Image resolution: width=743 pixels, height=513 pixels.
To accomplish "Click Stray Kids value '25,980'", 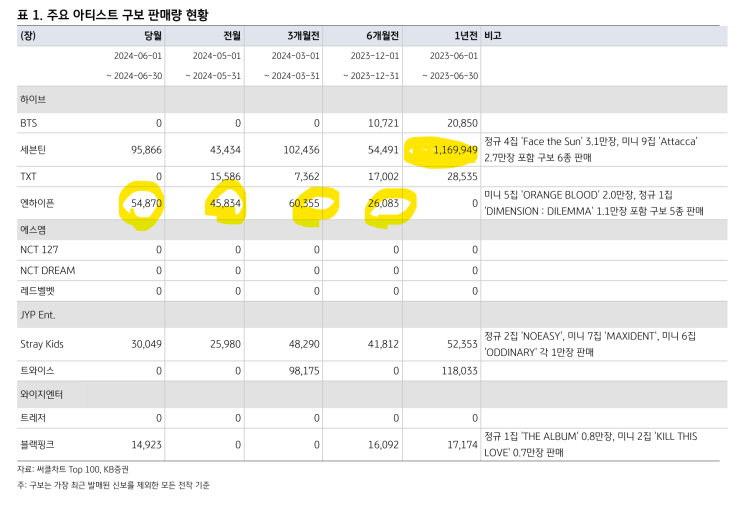I will (x=226, y=344).
